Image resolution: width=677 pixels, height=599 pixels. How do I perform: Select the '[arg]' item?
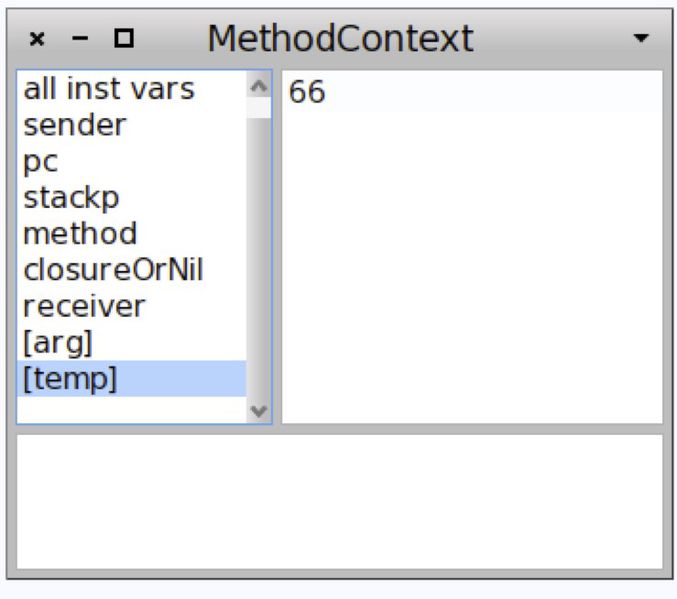pos(57,343)
